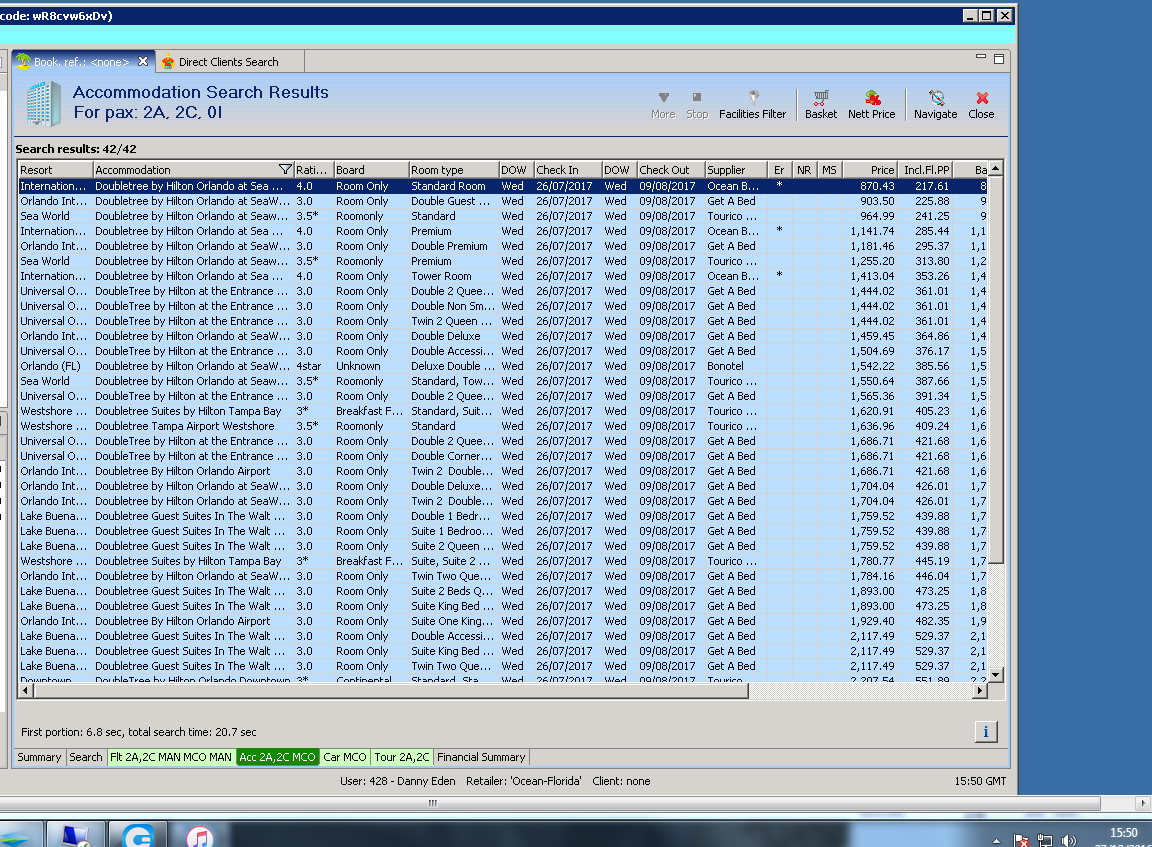Open the blue G application in taskbar
1152x847 pixels.
coord(138,836)
